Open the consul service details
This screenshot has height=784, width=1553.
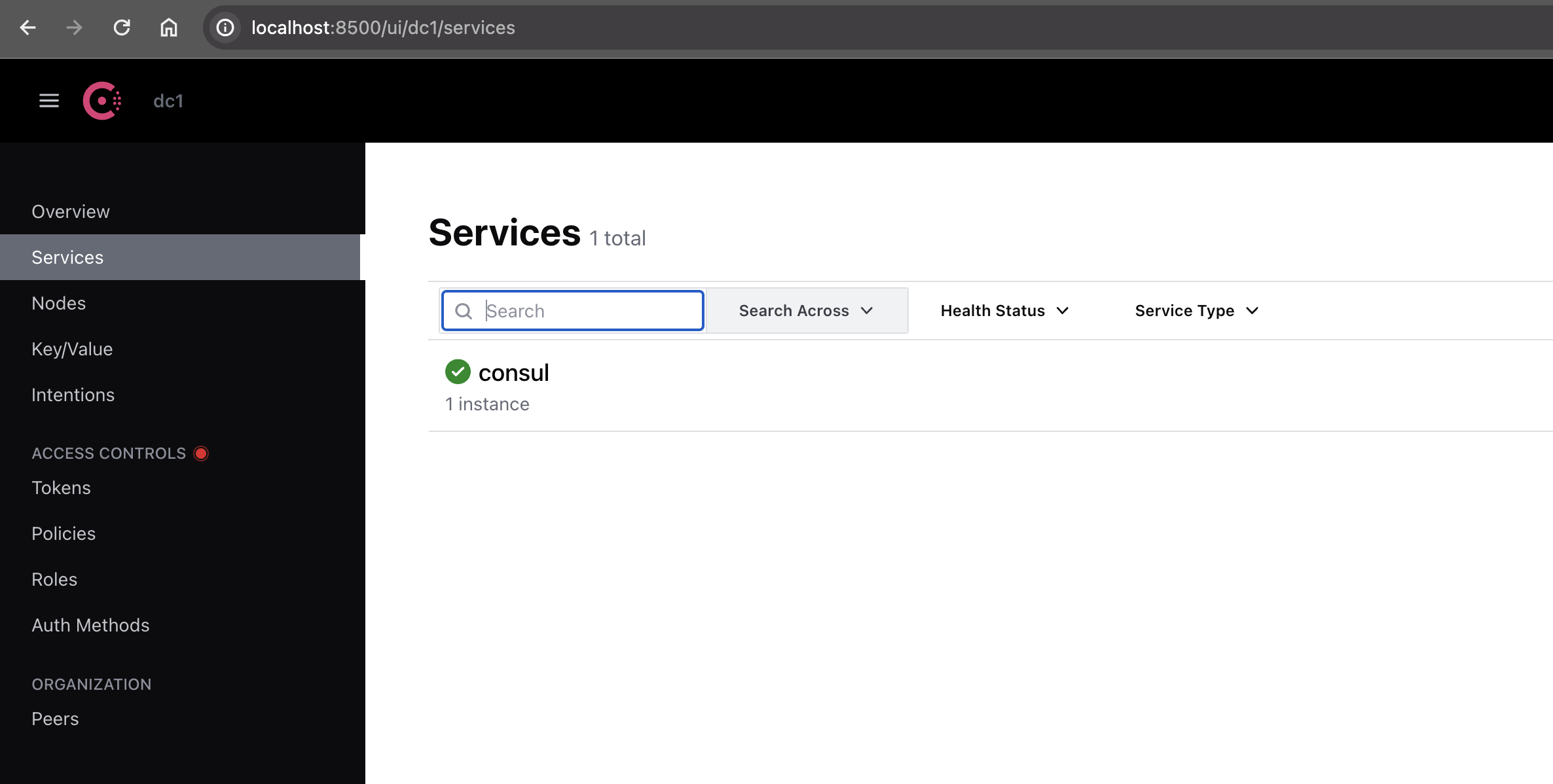click(x=514, y=372)
